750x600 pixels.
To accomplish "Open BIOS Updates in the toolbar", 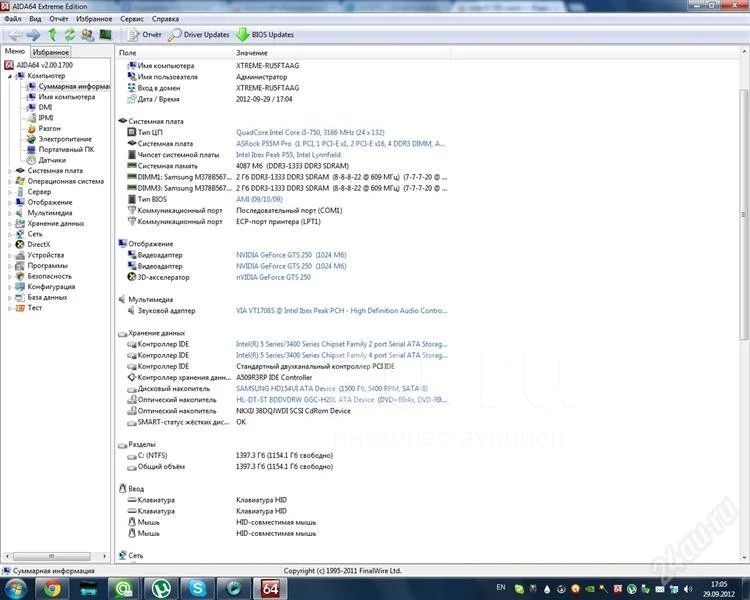I will [265, 34].
